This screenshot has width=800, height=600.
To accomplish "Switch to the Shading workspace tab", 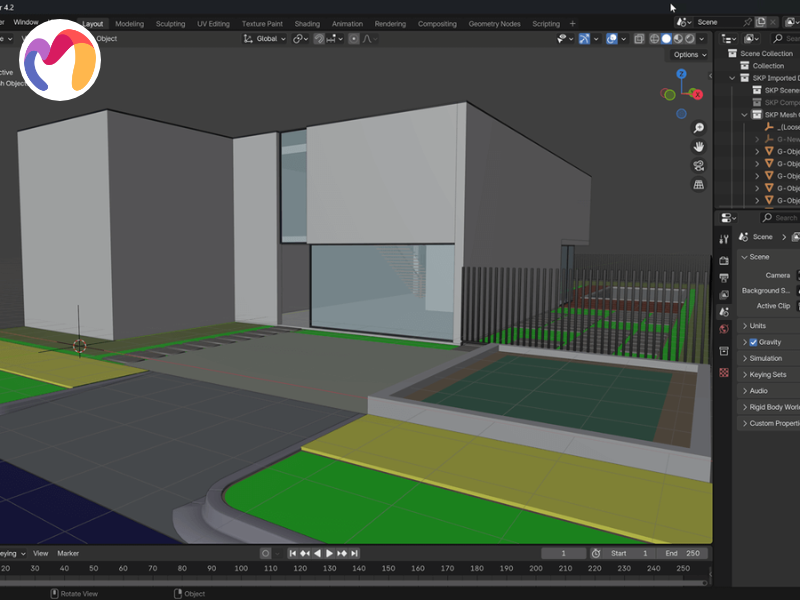I will pos(307,23).
